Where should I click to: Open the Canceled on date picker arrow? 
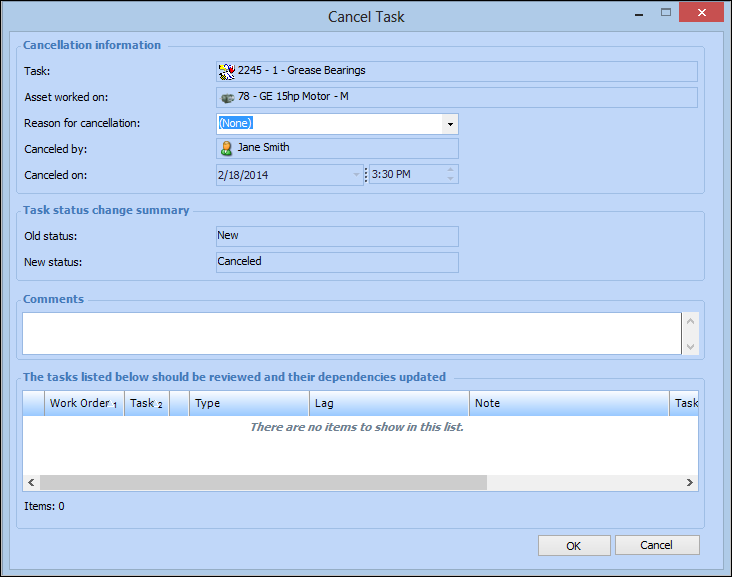(x=356, y=174)
